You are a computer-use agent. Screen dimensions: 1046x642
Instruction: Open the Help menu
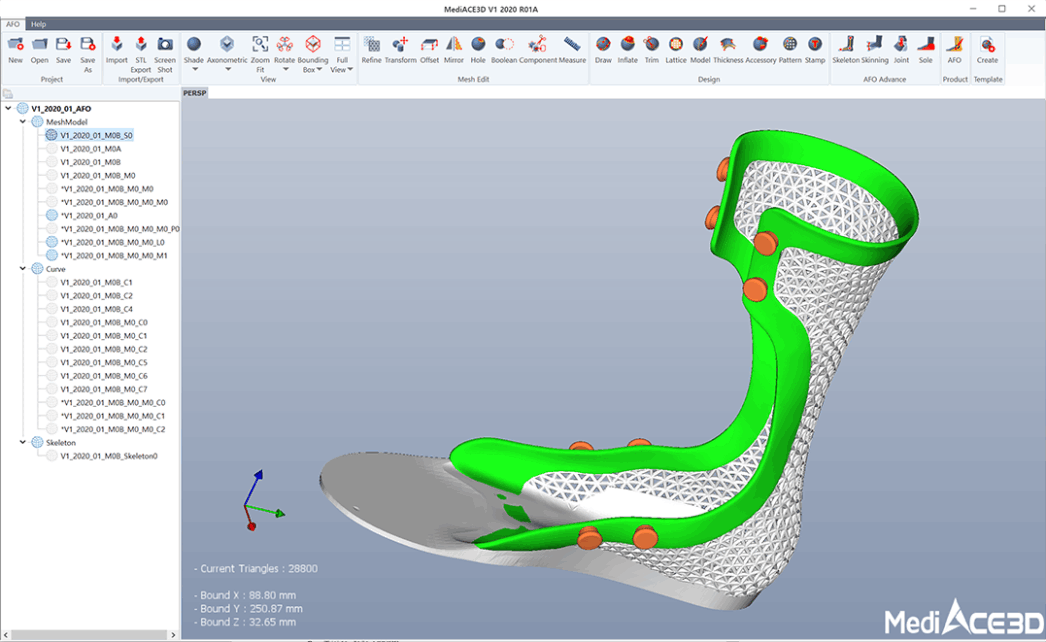[x=39, y=24]
